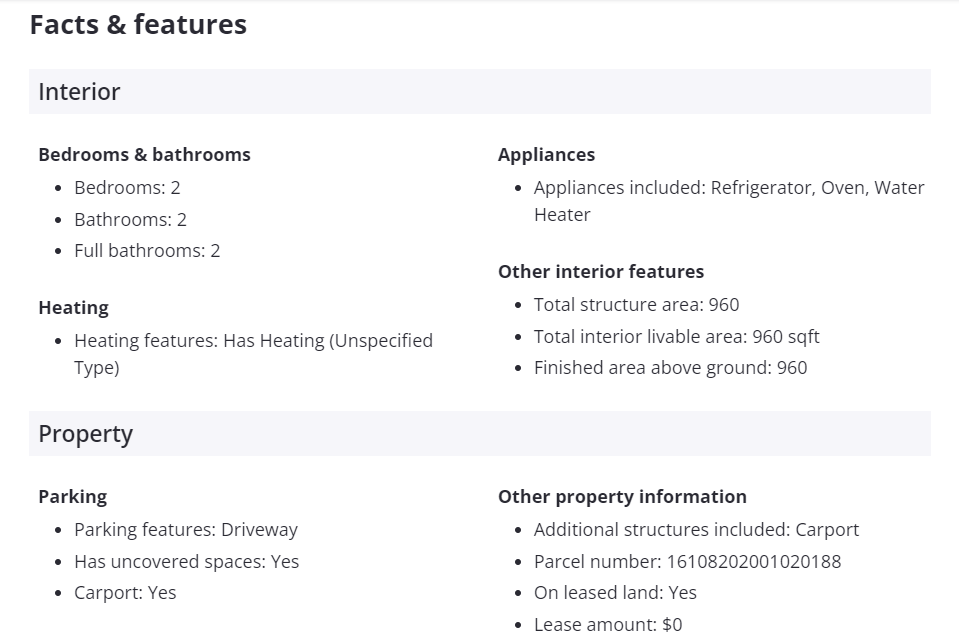Image resolution: width=959 pixels, height=638 pixels.
Task: Click Other interior features subheading
Action: (600, 272)
